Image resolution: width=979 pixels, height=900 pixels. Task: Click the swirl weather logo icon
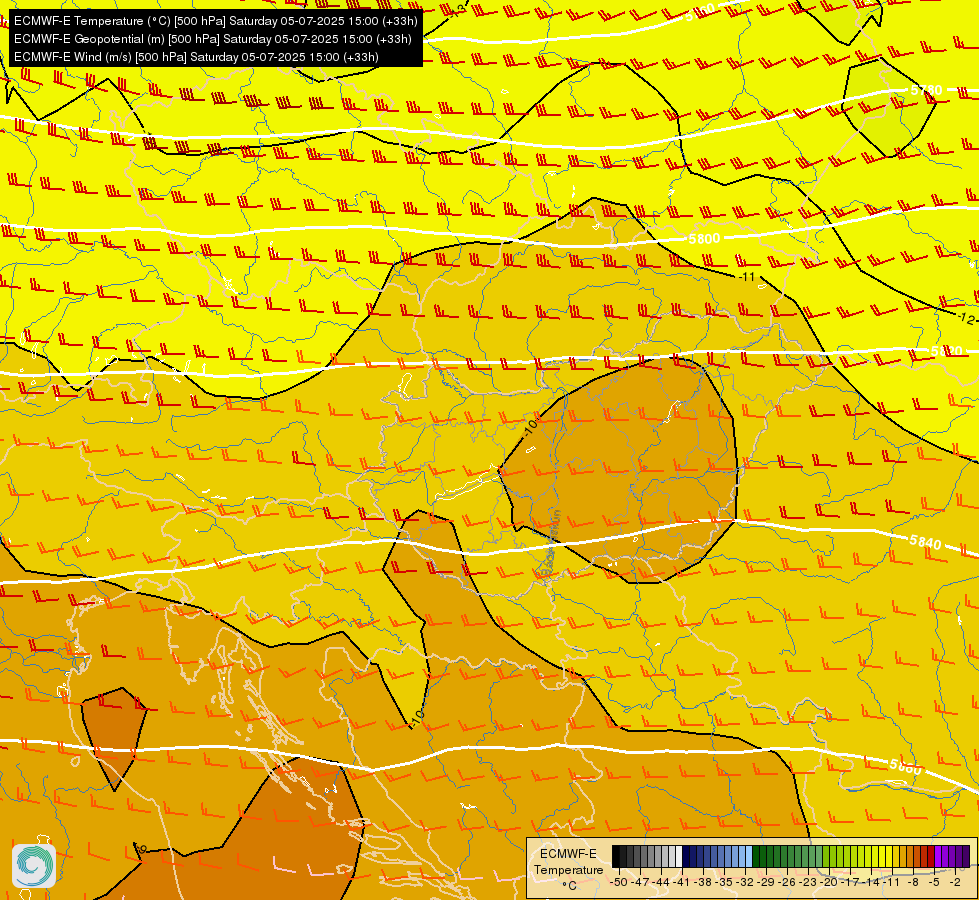[x=34, y=866]
